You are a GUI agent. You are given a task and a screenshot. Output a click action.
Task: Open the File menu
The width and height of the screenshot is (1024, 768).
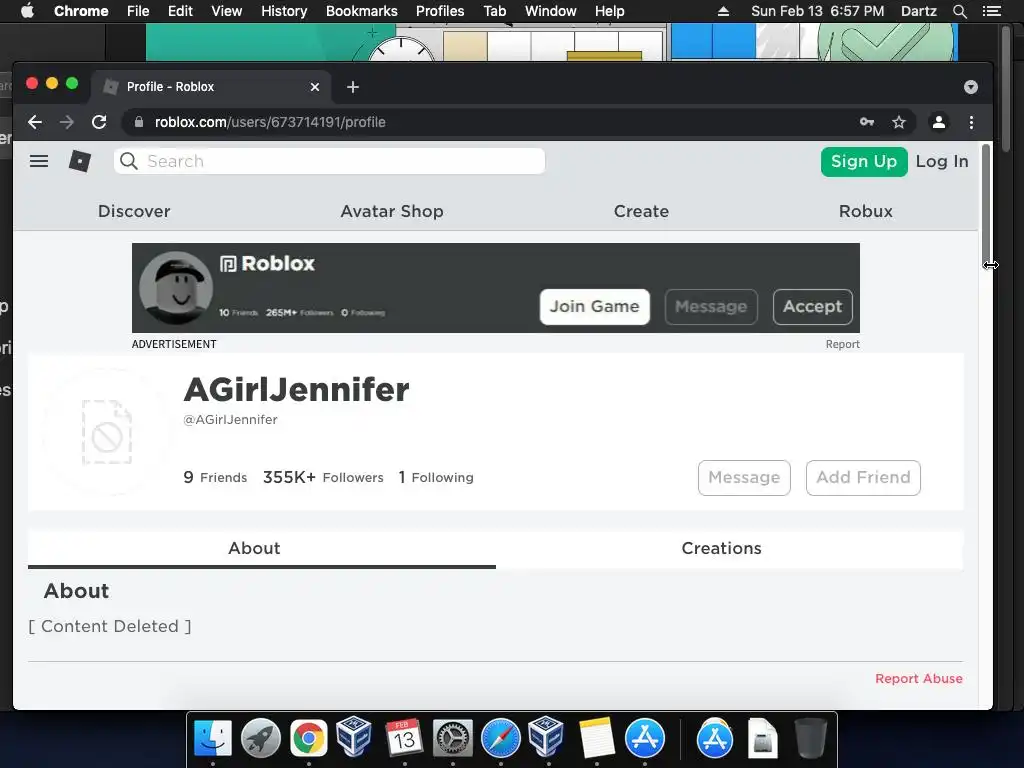(138, 11)
